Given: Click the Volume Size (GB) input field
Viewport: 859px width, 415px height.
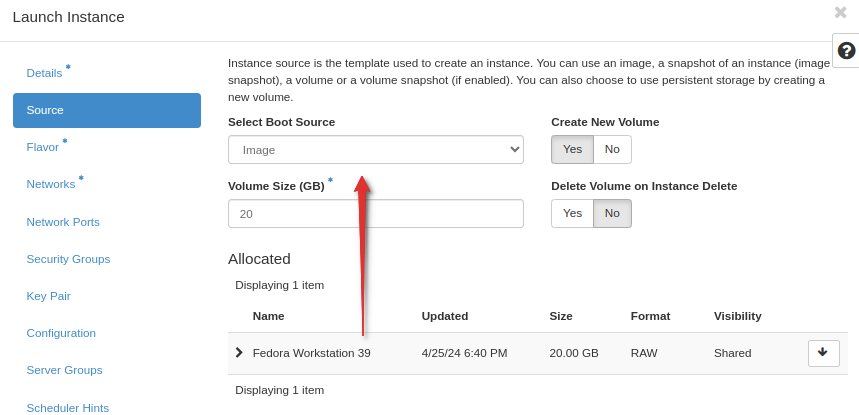Looking at the screenshot, I should [x=375, y=214].
